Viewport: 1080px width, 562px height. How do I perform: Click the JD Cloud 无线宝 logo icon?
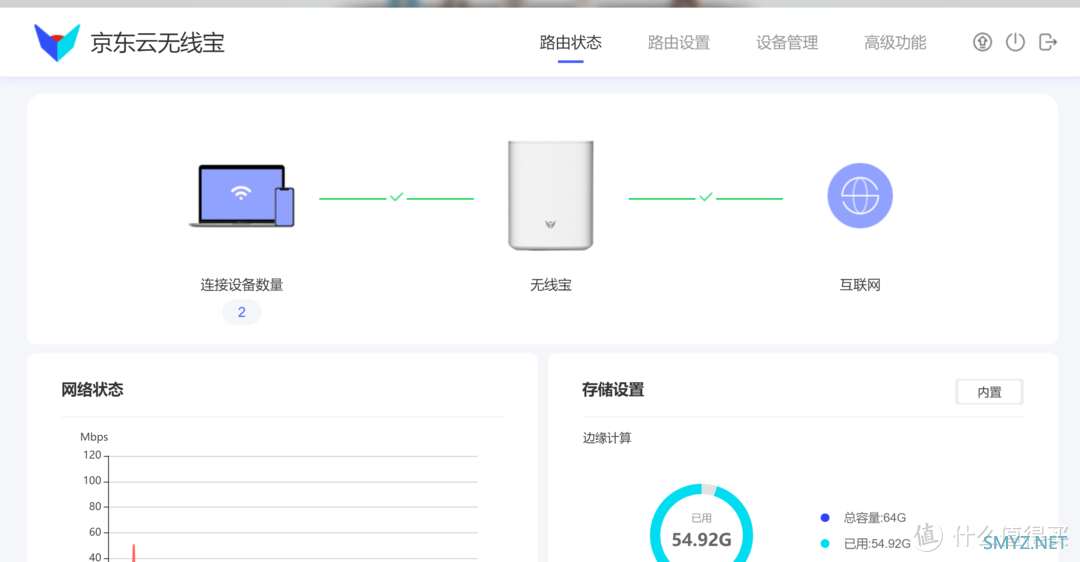point(57,42)
